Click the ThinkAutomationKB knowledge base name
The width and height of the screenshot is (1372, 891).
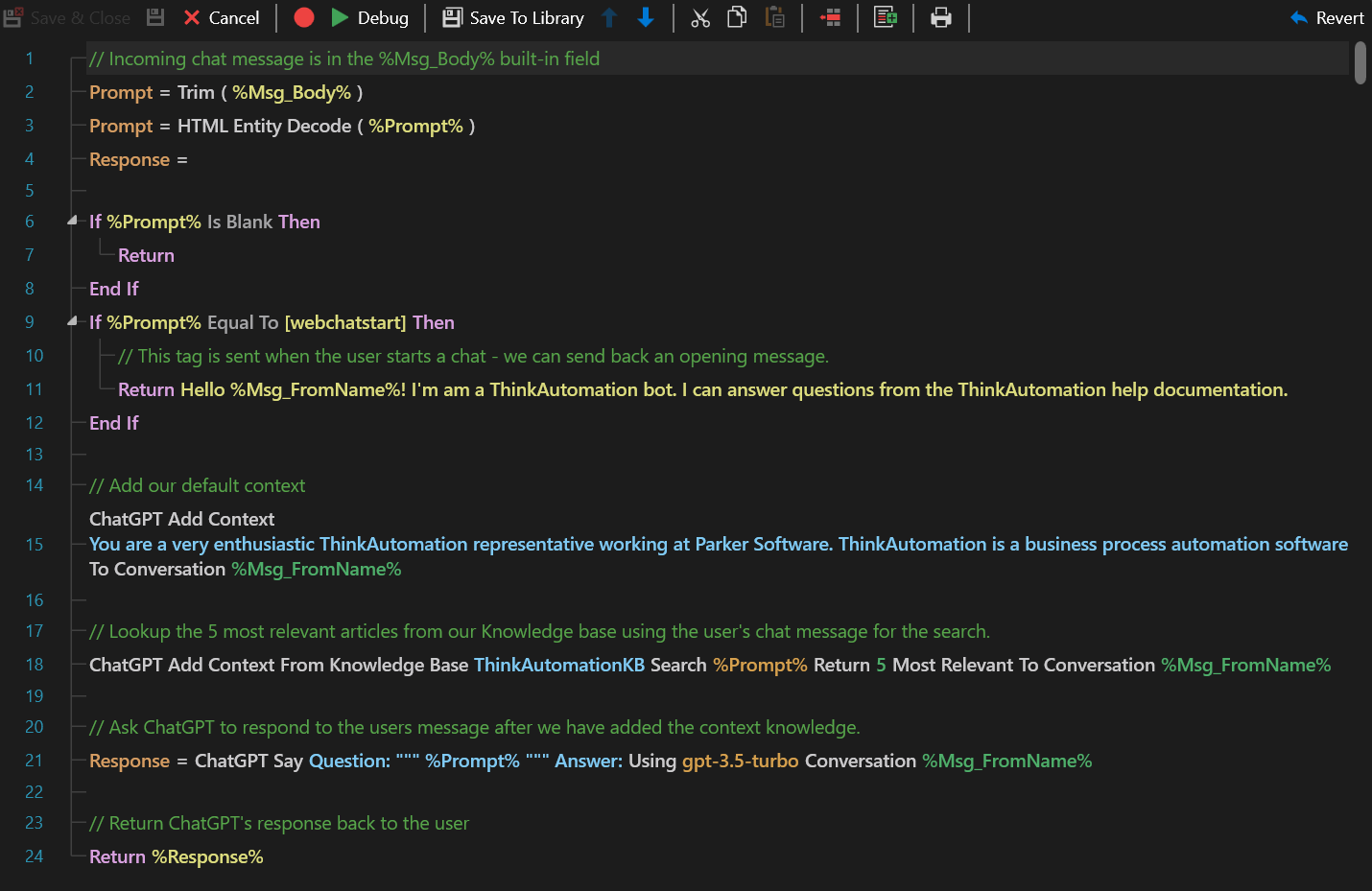(x=559, y=665)
